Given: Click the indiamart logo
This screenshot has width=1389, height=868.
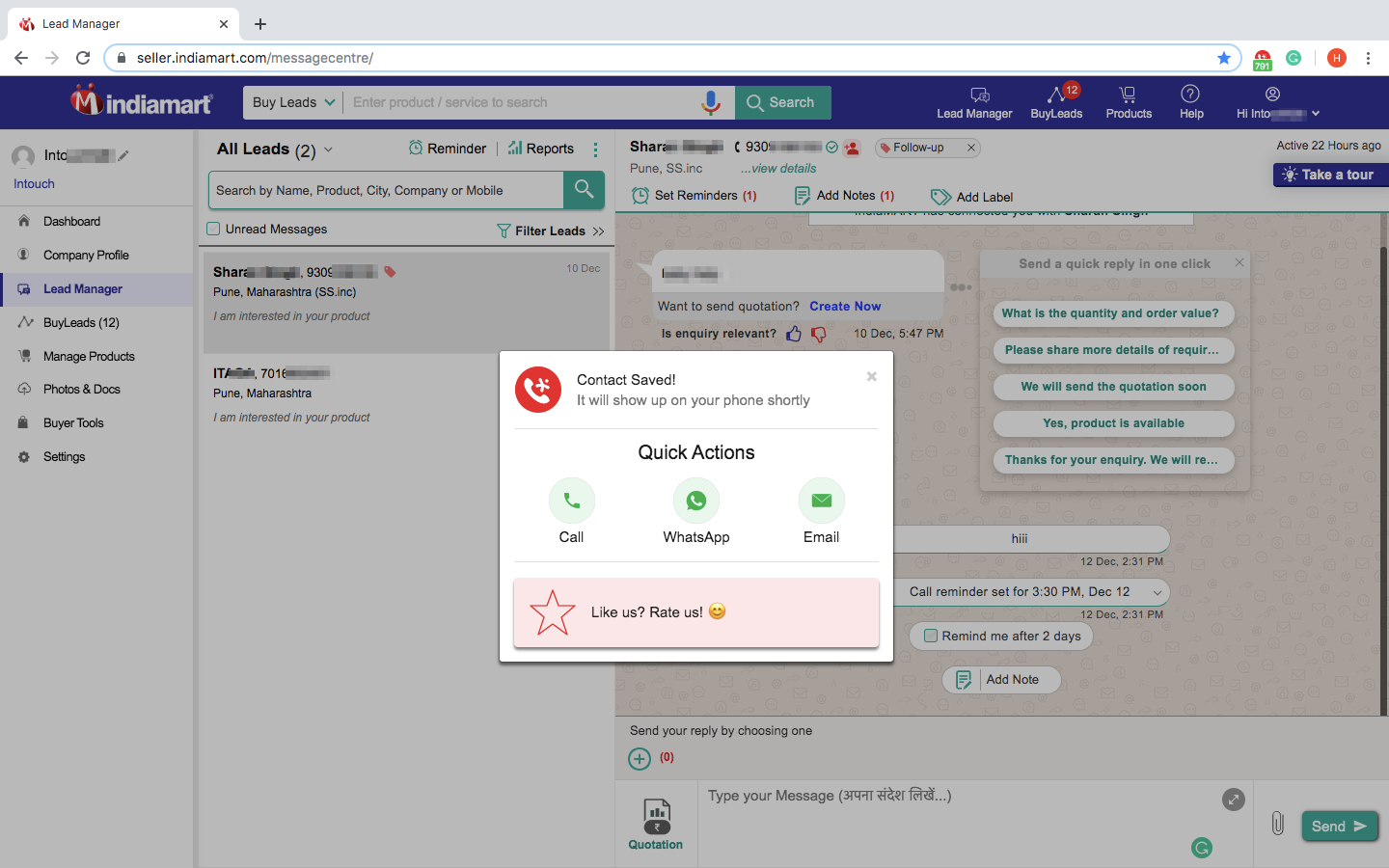Looking at the screenshot, I should pos(142,100).
